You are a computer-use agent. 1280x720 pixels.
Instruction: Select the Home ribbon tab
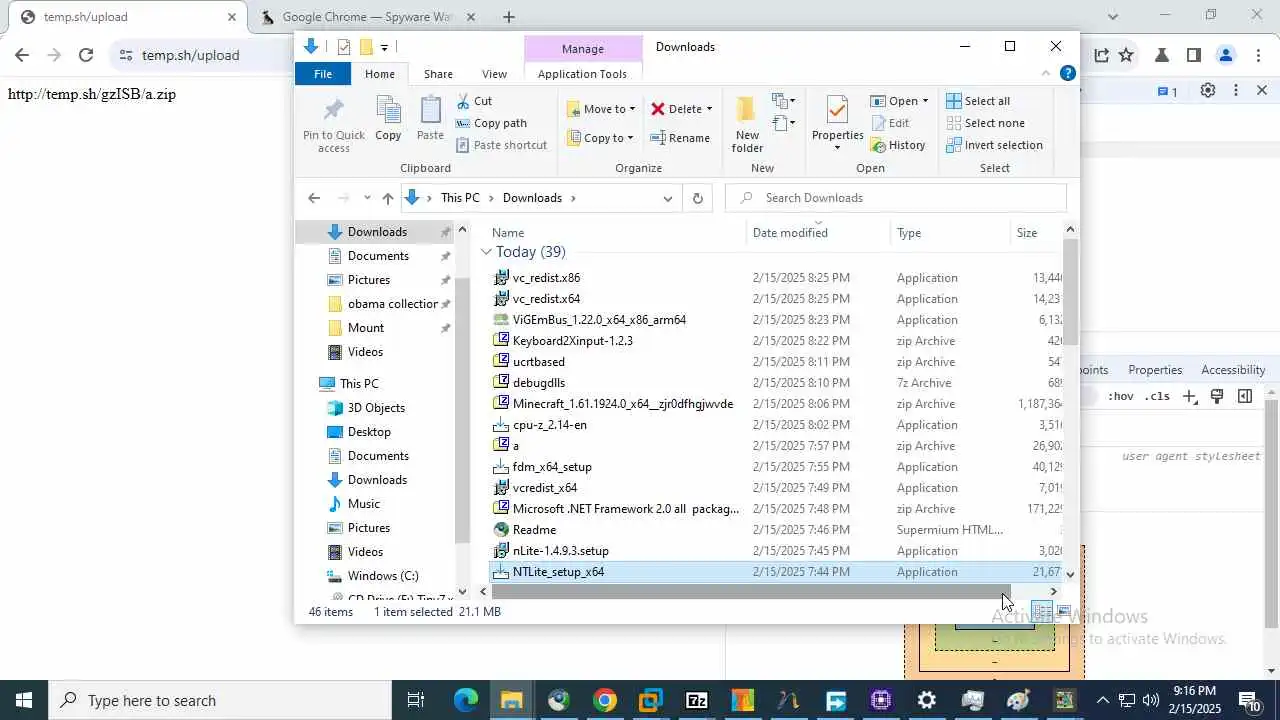click(380, 74)
